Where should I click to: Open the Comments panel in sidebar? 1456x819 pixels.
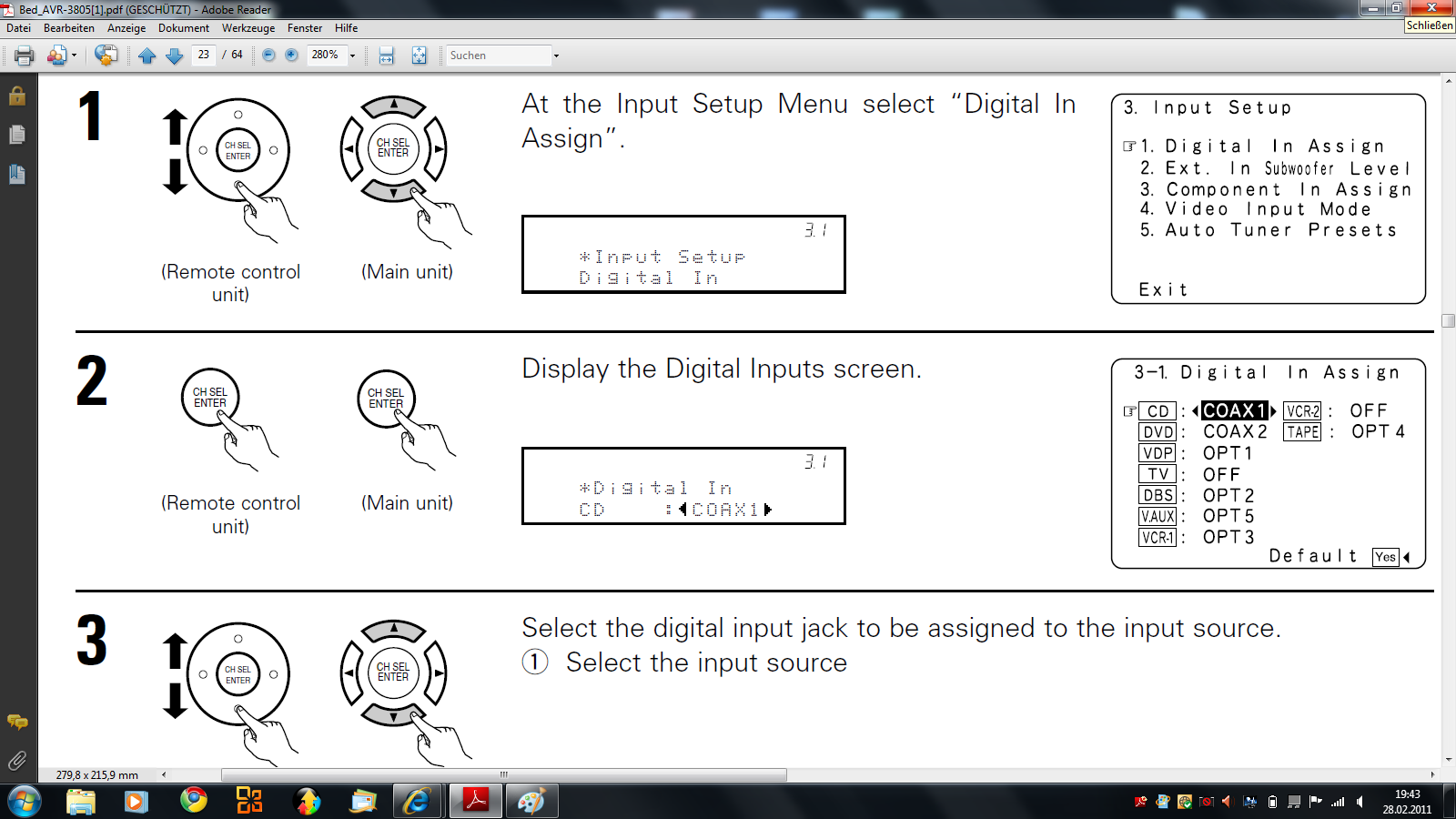point(17,722)
